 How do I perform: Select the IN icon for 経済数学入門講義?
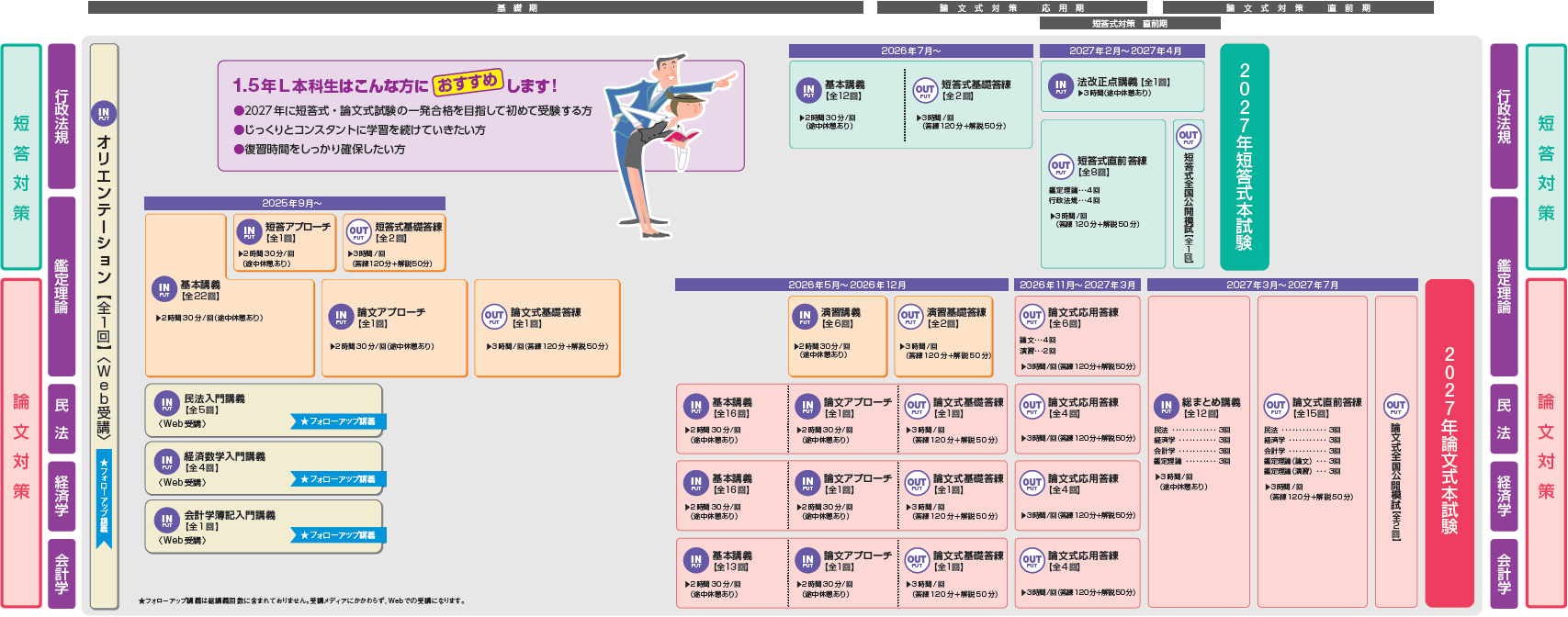tap(167, 462)
